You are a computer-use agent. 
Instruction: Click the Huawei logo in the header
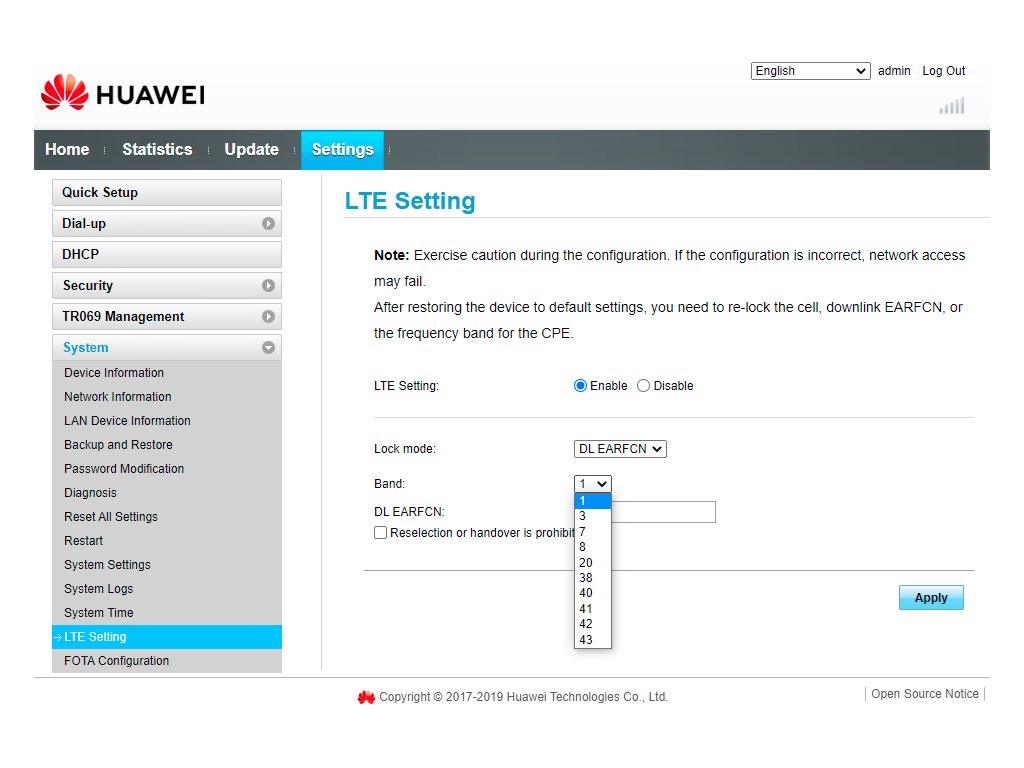[123, 93]
